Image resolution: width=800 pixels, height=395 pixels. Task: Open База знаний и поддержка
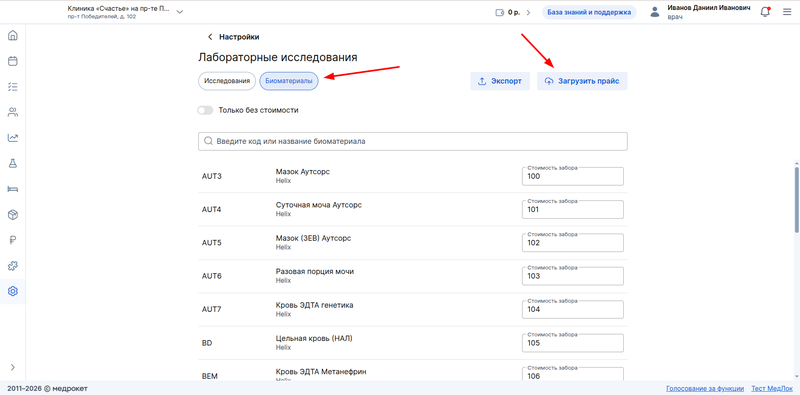(589, 12)
